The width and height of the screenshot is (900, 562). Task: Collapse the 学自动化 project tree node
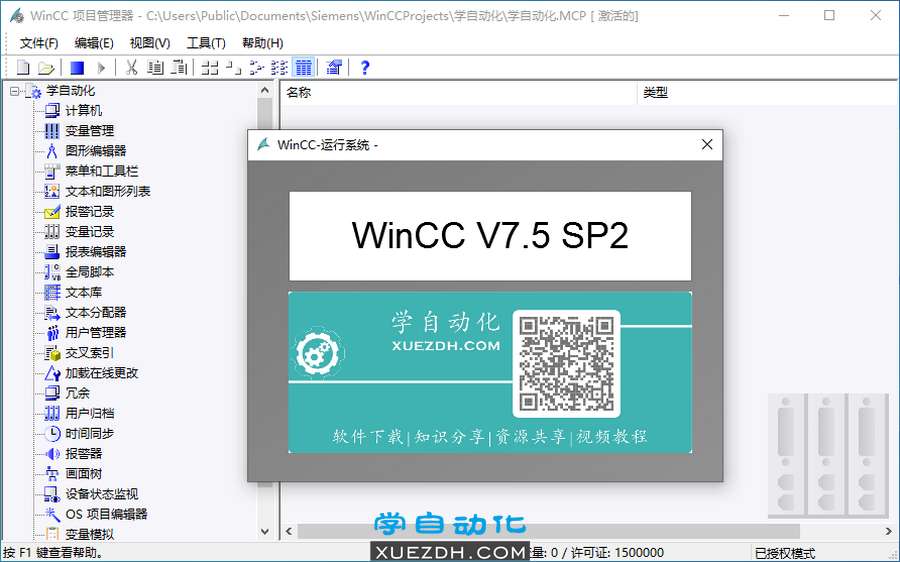tap(15, 91)
